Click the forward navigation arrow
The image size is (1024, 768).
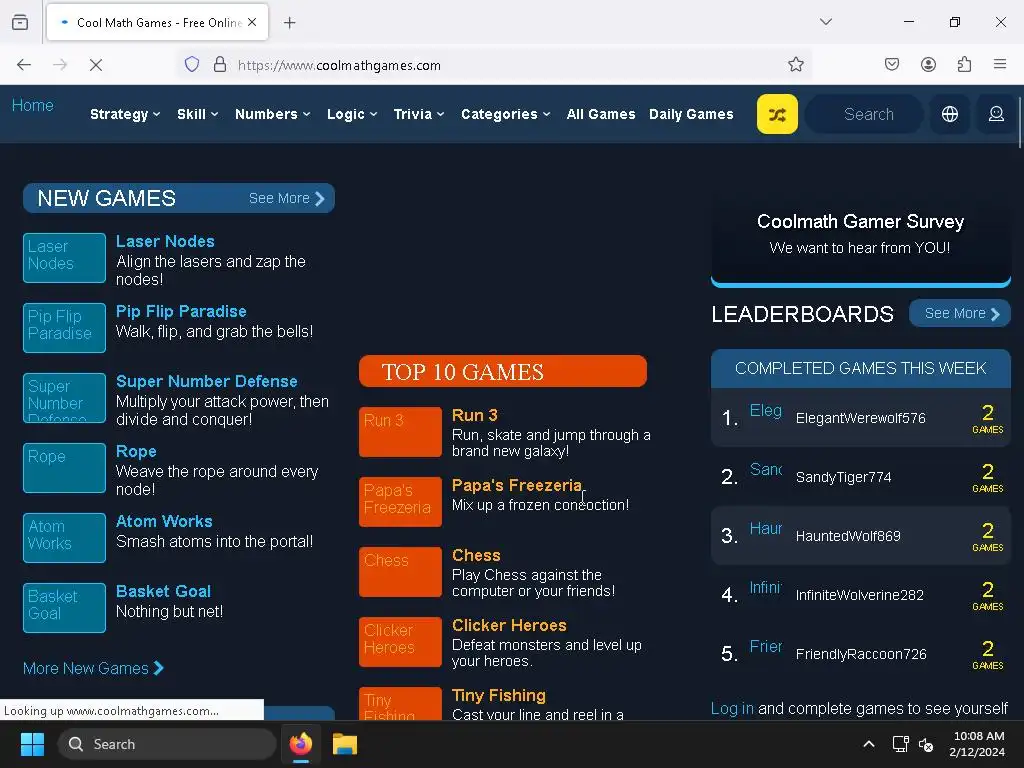click(60, 65)
